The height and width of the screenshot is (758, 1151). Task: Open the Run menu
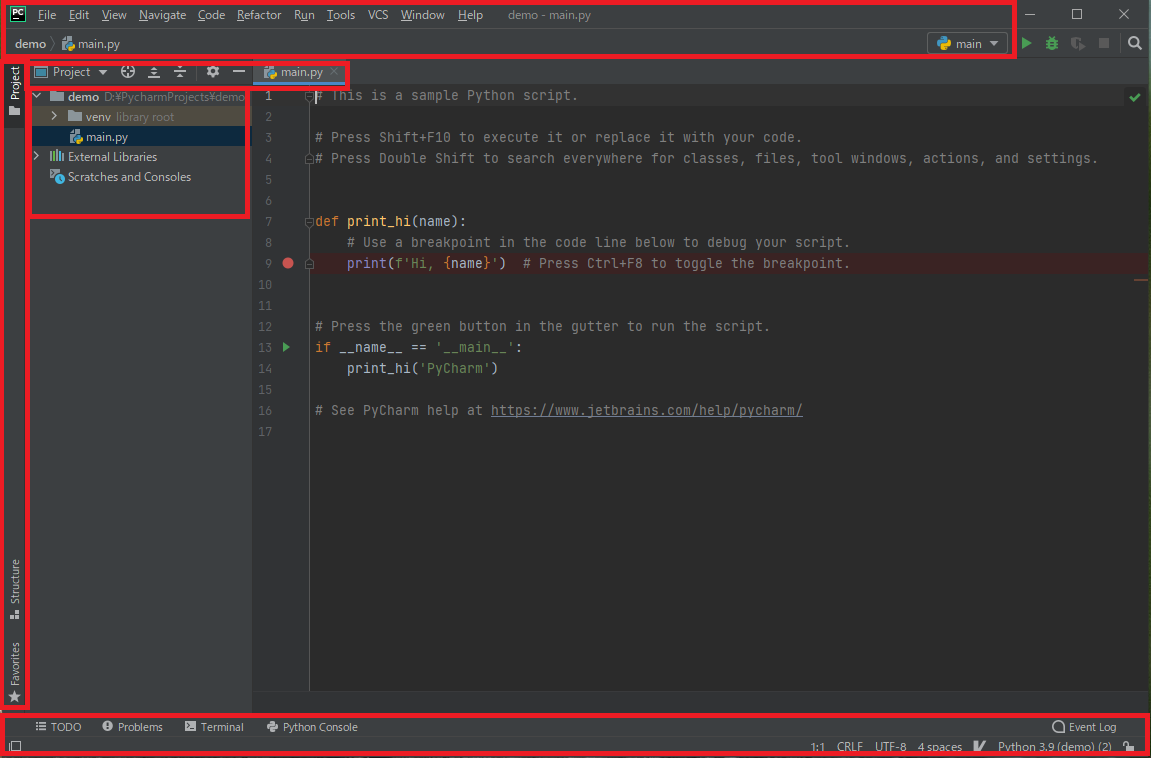[304, 15]
